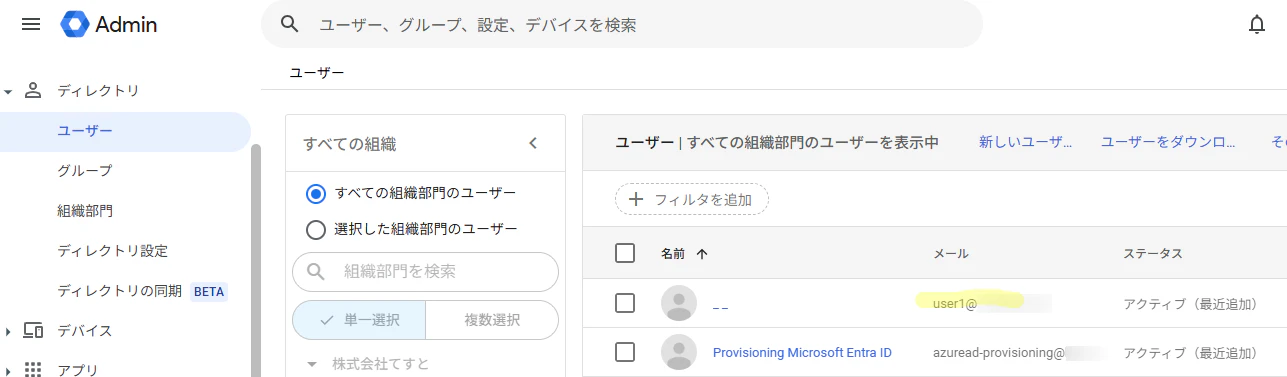Click the search magnifier icon in top bar
Image resolution: width=1287 pixels, height=377 pixels.
[x=290, y=24]
